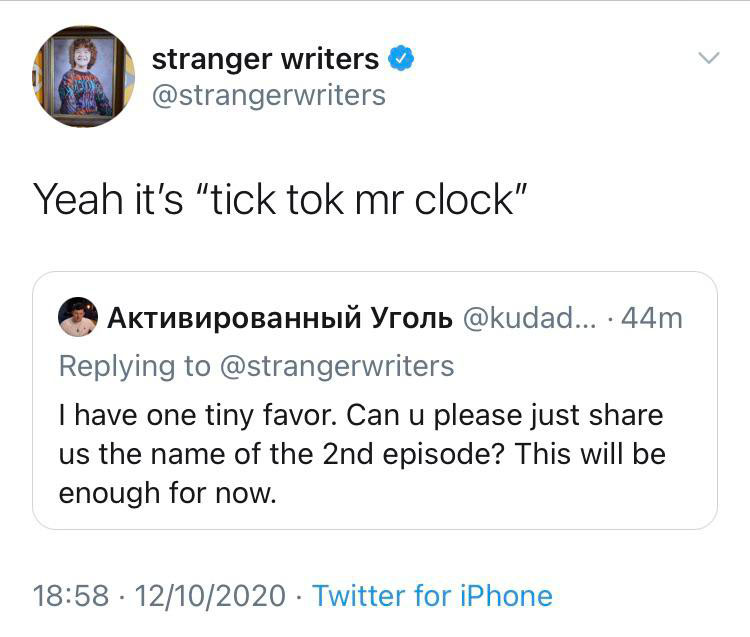Expand the tweet options chevron
Viewport: 750px width, 637px height.
click(708, 58)
